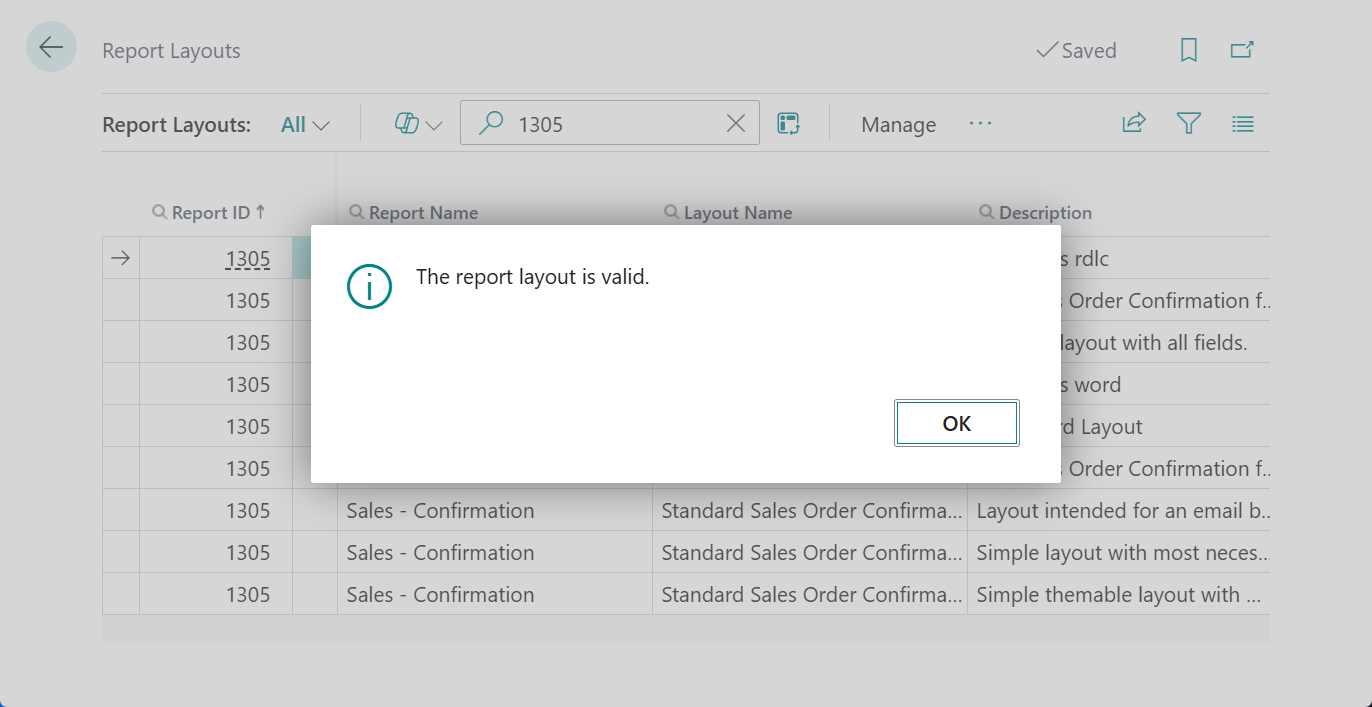Enter analysis mode via the icon beside search
This screenshot has width=1372, height=707.
(x=789, y=122)
